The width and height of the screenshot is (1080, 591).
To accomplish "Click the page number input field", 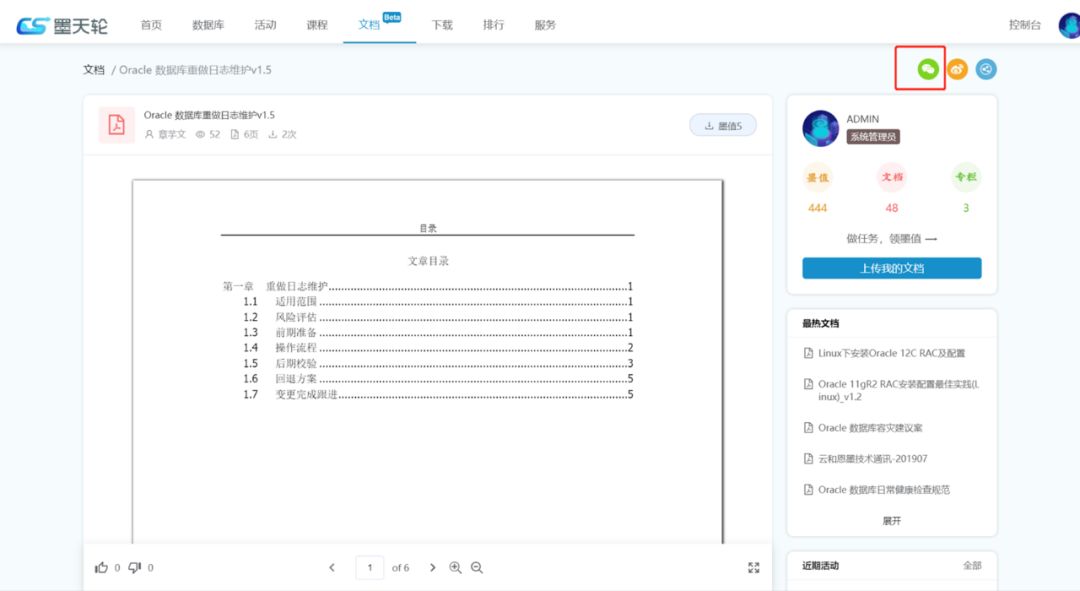I will tap(370, 567).
